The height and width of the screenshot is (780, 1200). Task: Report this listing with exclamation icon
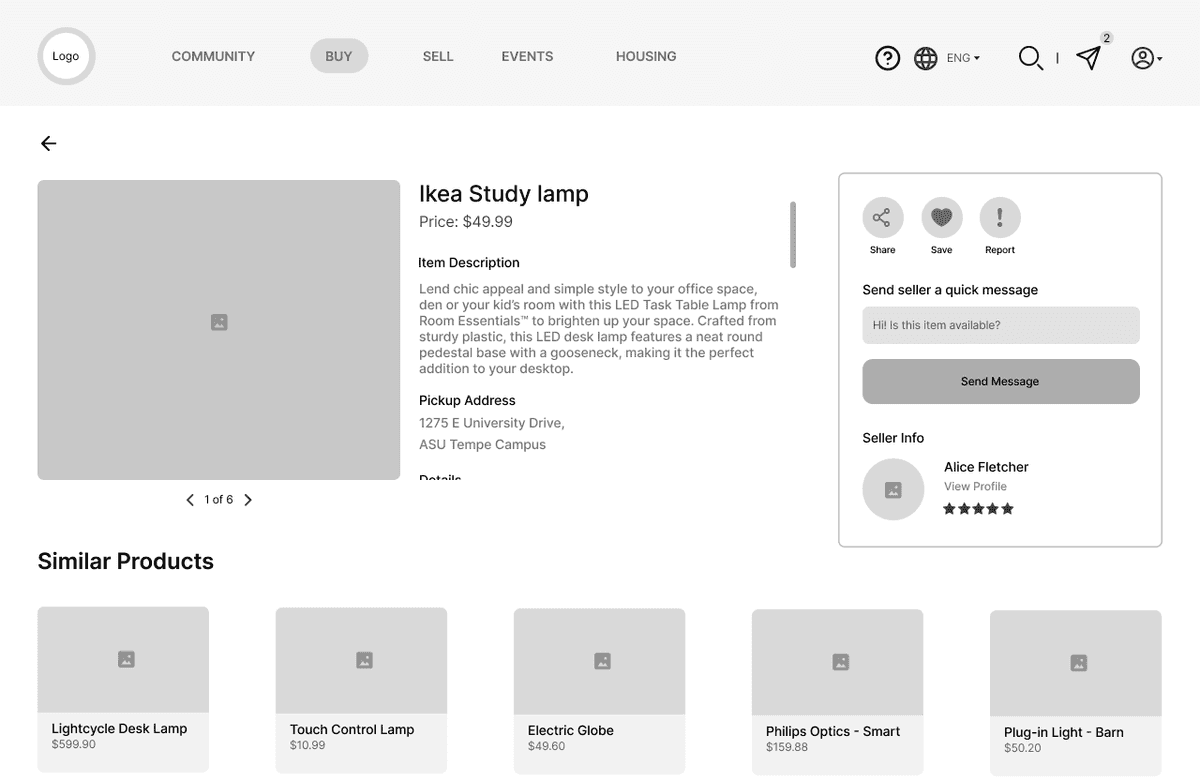[999, 217]
